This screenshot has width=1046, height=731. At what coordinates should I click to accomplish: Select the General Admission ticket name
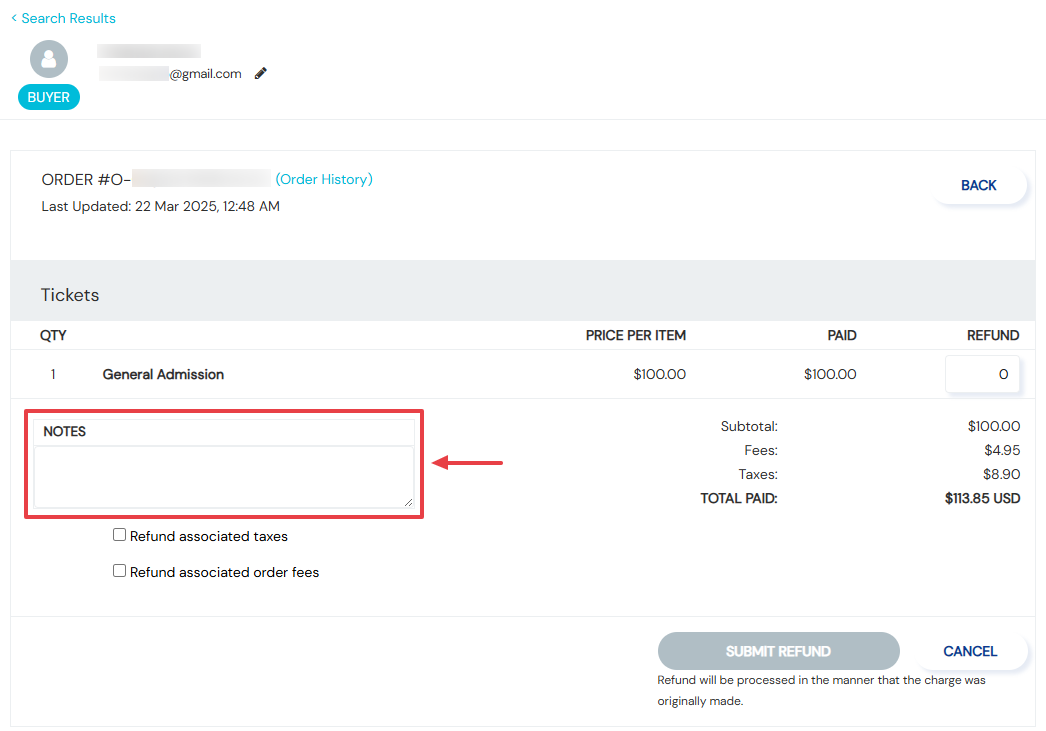163,374
